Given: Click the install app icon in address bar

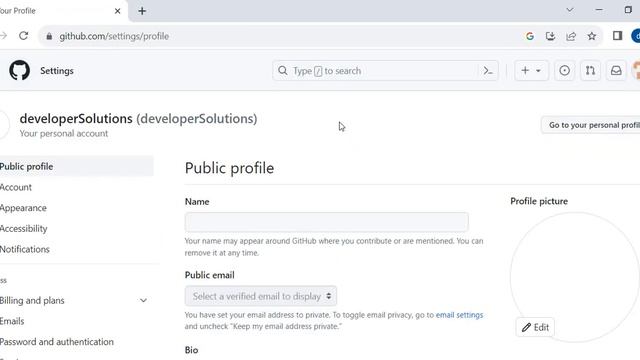Looking at the screenshot, I should point(550,36).
